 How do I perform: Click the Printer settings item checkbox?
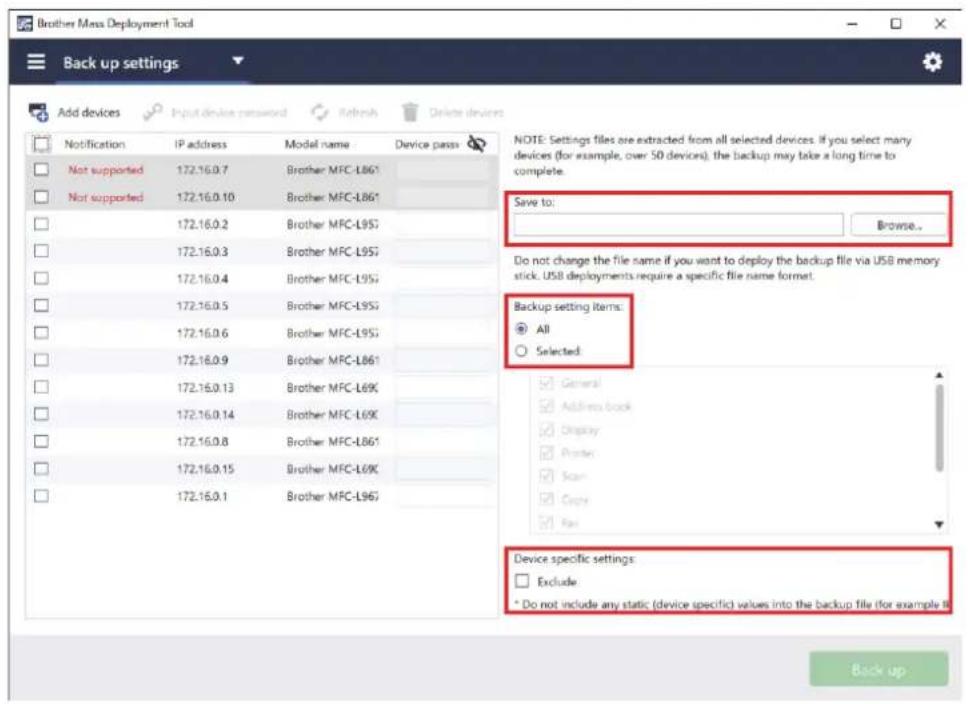click(546, 453)
